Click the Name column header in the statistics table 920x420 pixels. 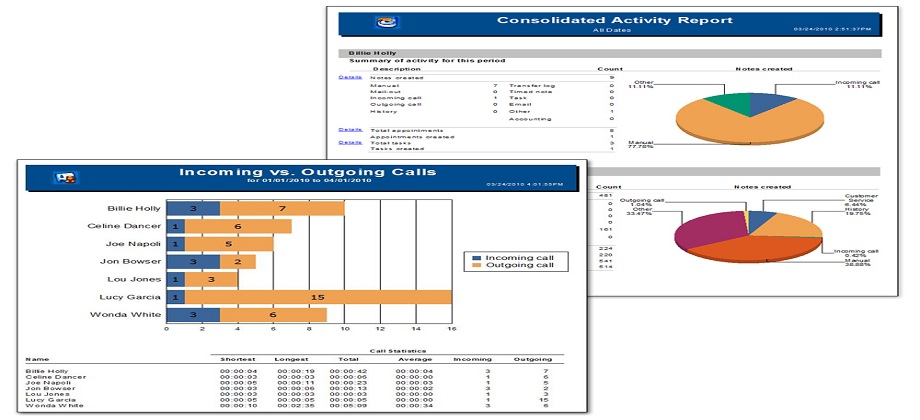[38, 359]
